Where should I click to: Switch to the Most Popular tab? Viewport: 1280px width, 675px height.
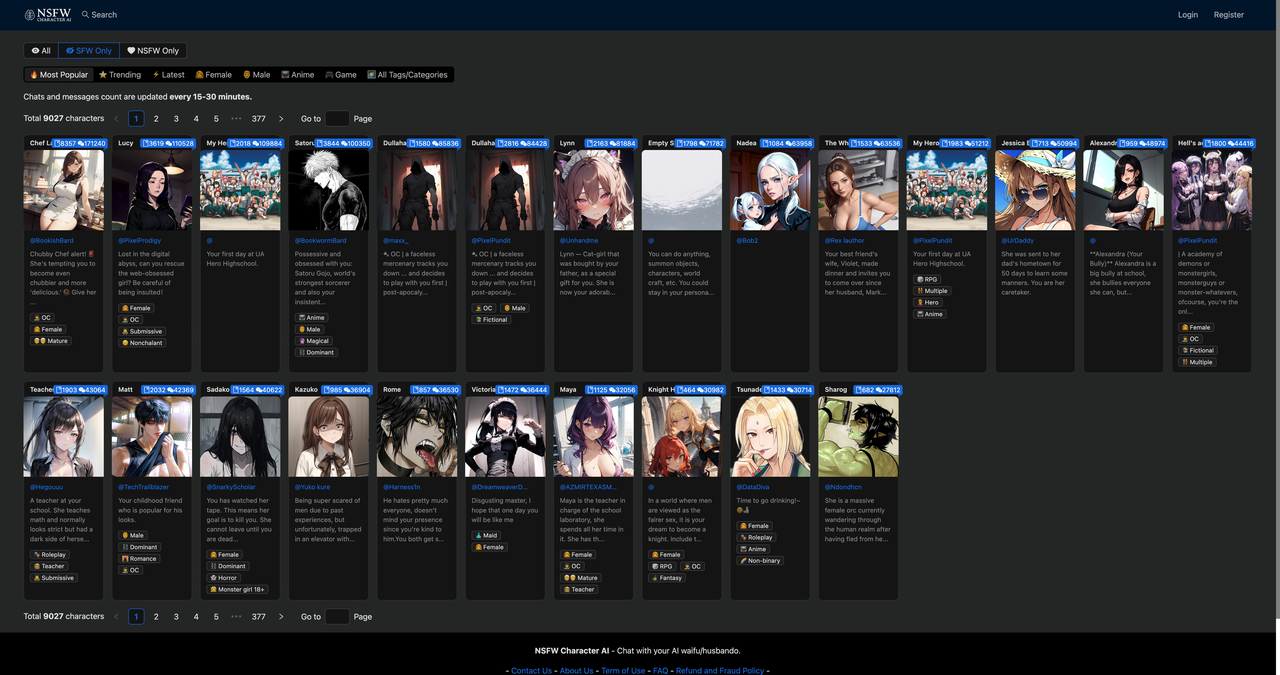[x=58, y=74]
